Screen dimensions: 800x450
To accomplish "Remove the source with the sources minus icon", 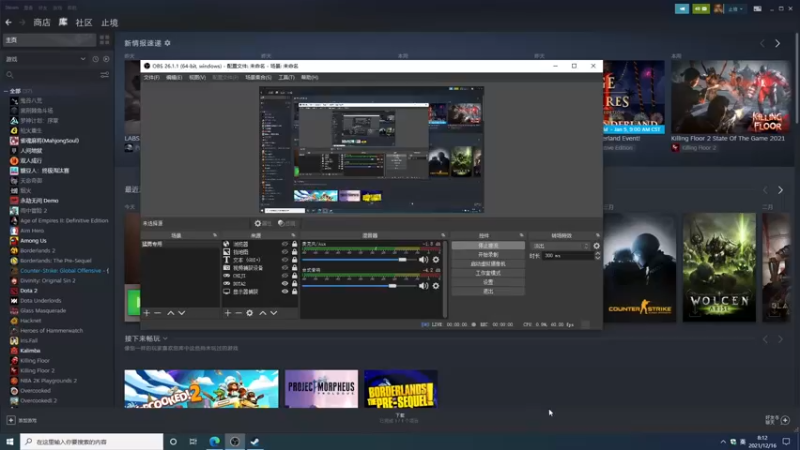I will 238,313.
